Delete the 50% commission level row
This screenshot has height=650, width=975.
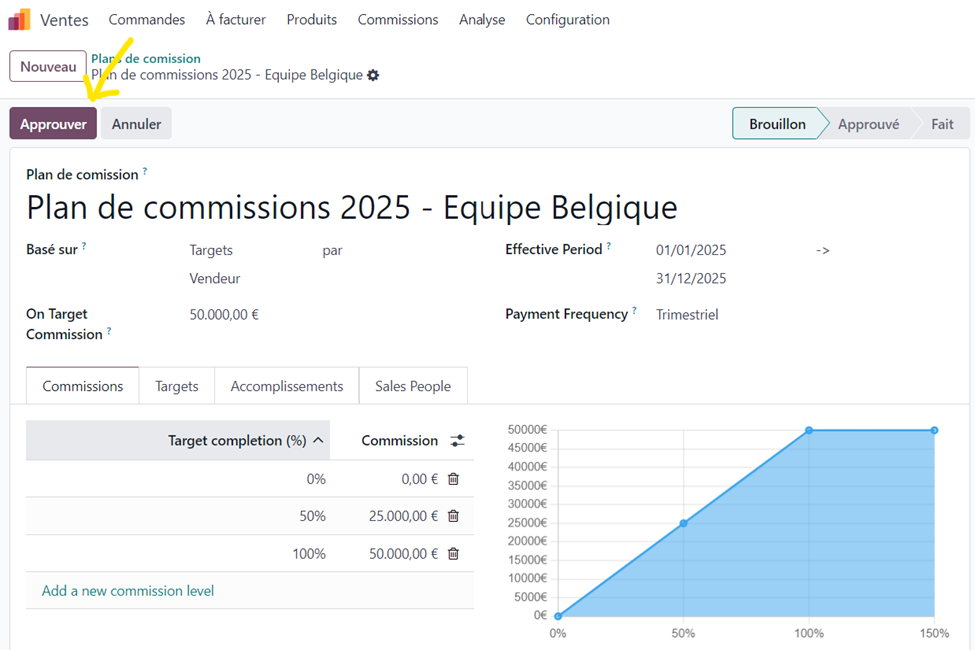pos(454,516)
